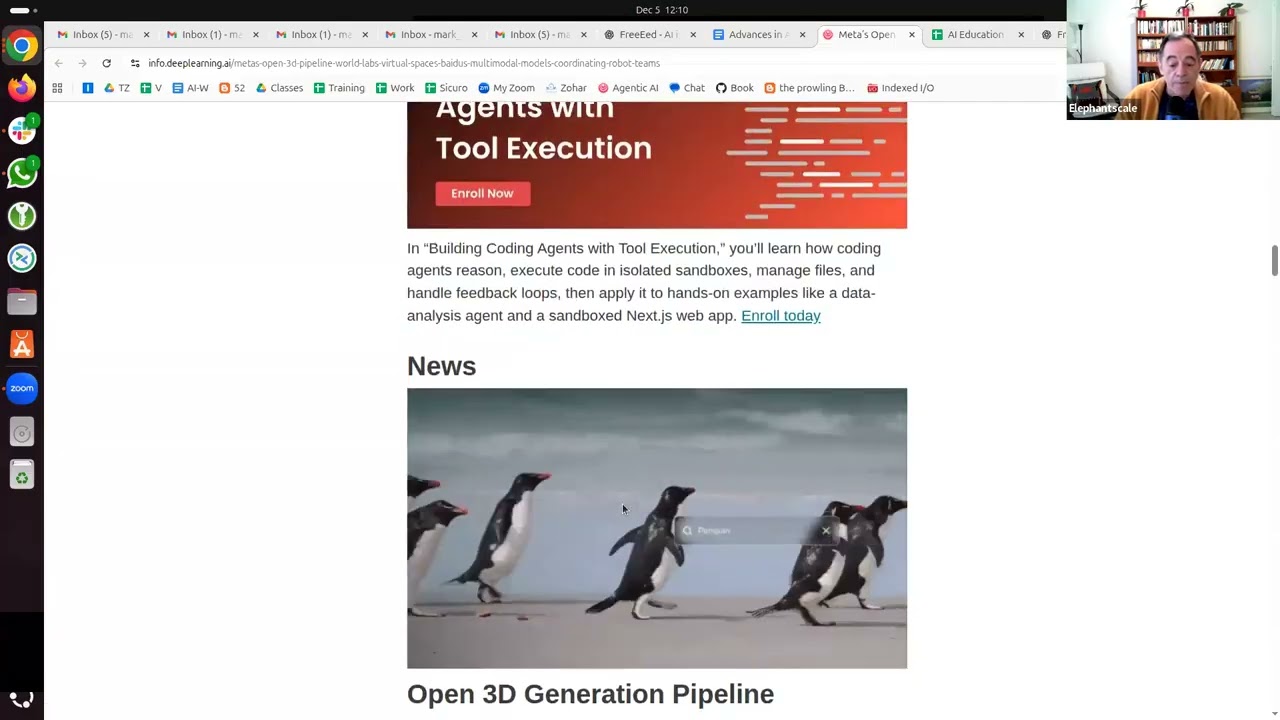The image size is (1280, 720).
Task: Open the Chat bookmark
Action: [x=687, y=88]
